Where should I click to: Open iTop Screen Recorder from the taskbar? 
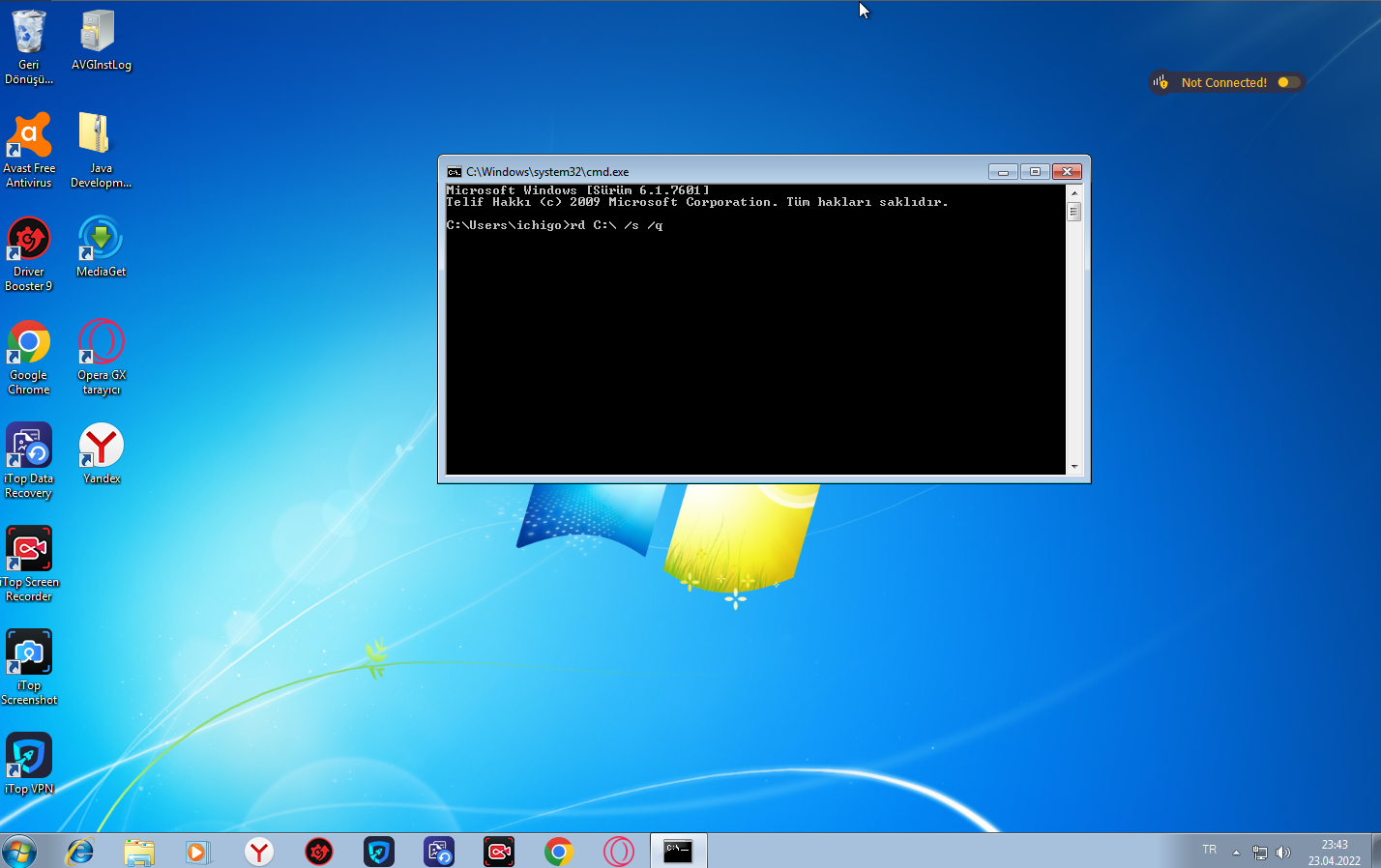click(x=499, y=852)
